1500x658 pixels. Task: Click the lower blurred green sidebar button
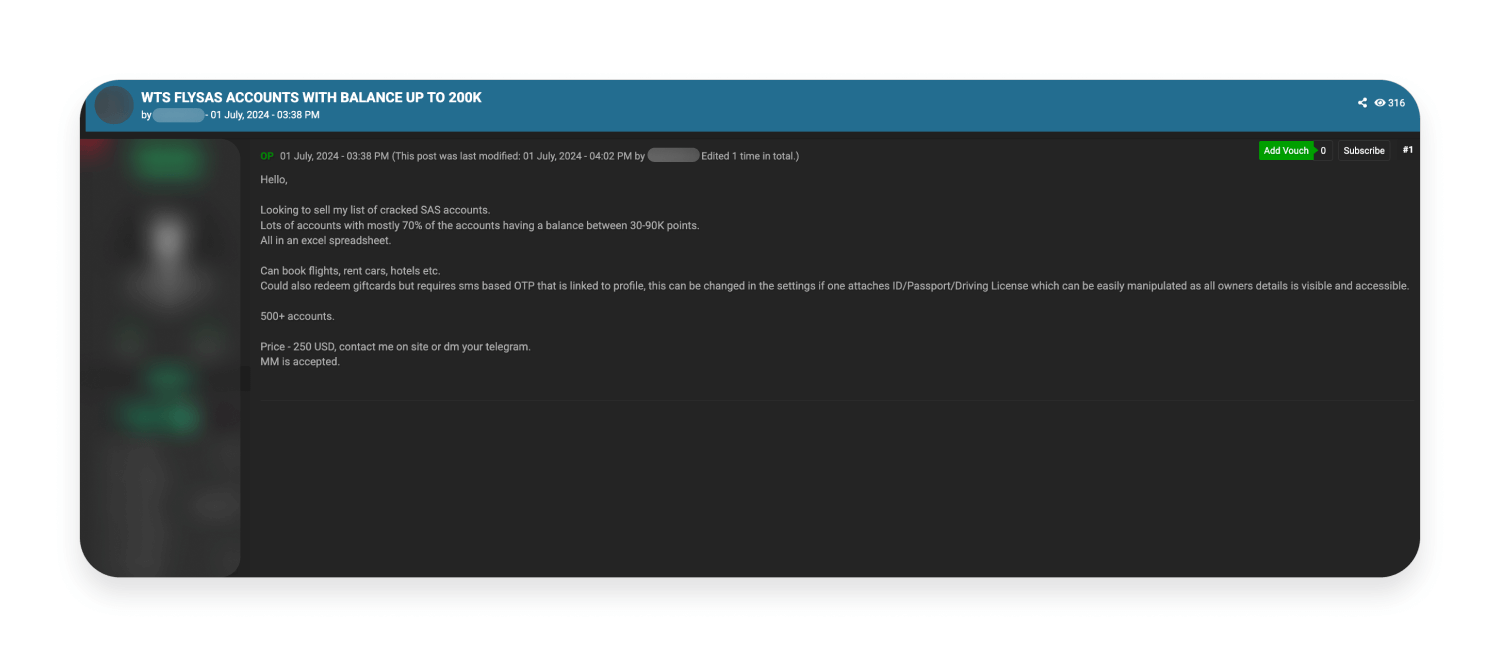tap(160, 415)
